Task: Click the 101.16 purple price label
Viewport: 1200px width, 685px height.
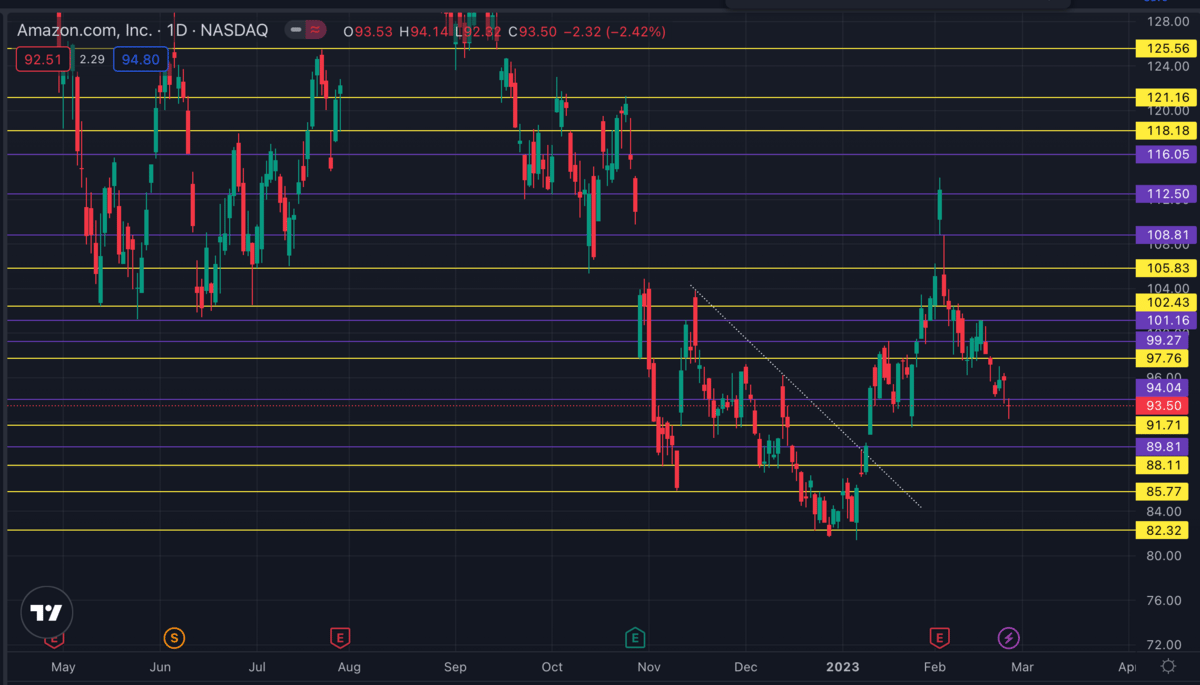Action: coord(1166,320)
